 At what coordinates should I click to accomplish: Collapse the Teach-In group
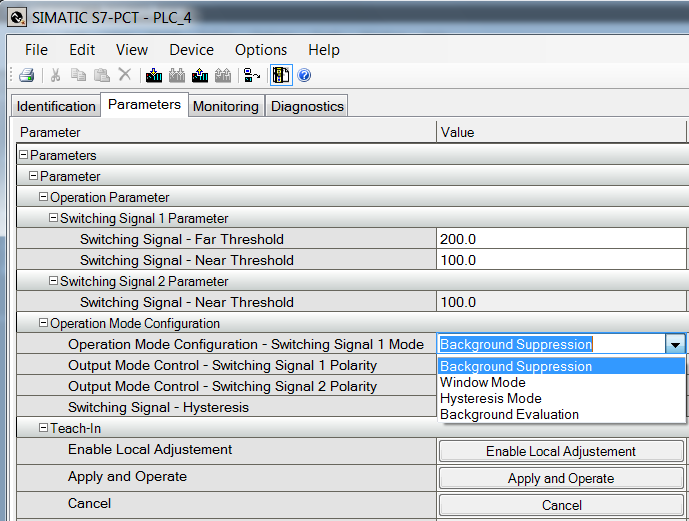point(43,427)
